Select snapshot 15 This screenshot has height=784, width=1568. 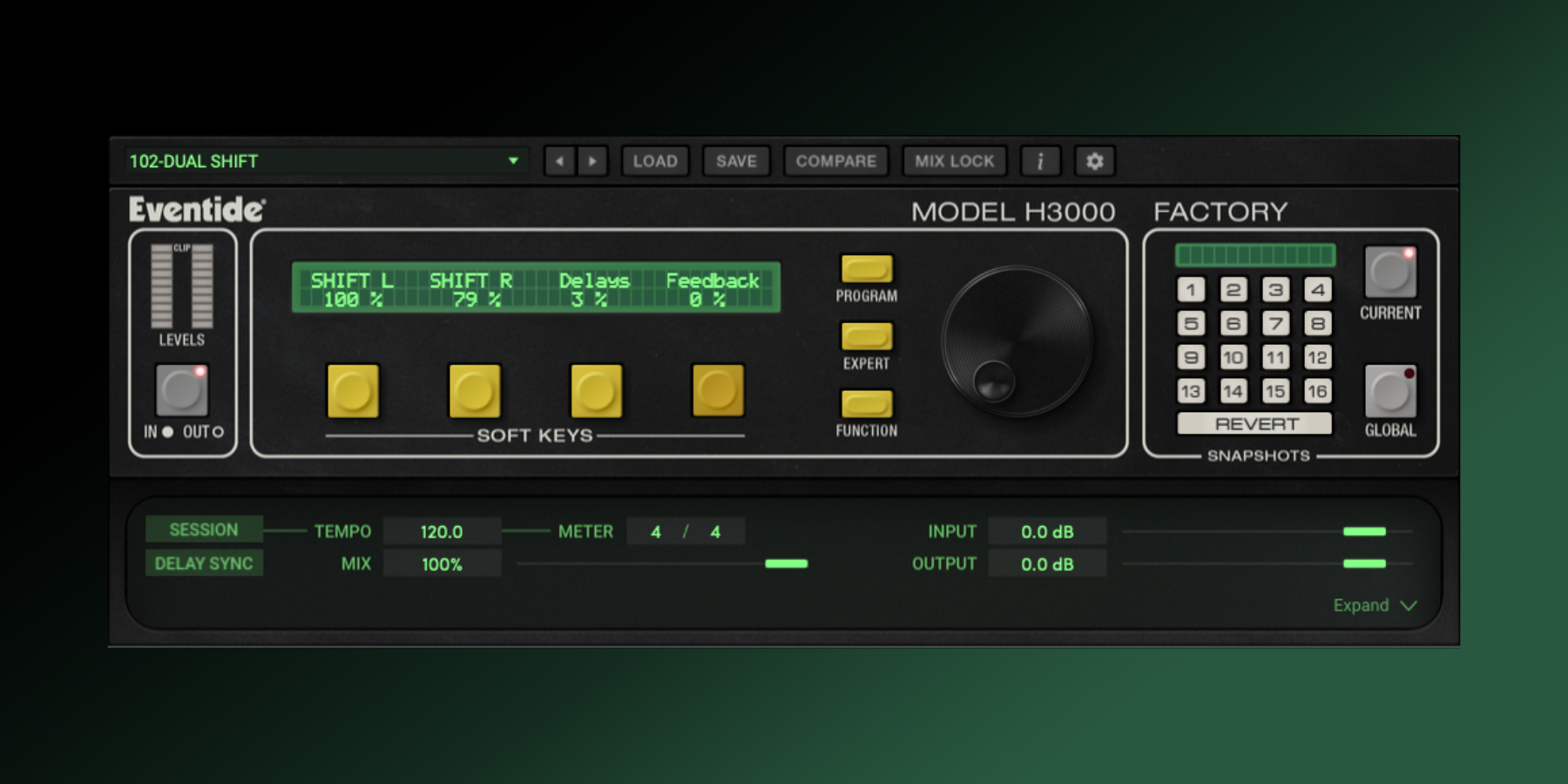(1275, 391)
